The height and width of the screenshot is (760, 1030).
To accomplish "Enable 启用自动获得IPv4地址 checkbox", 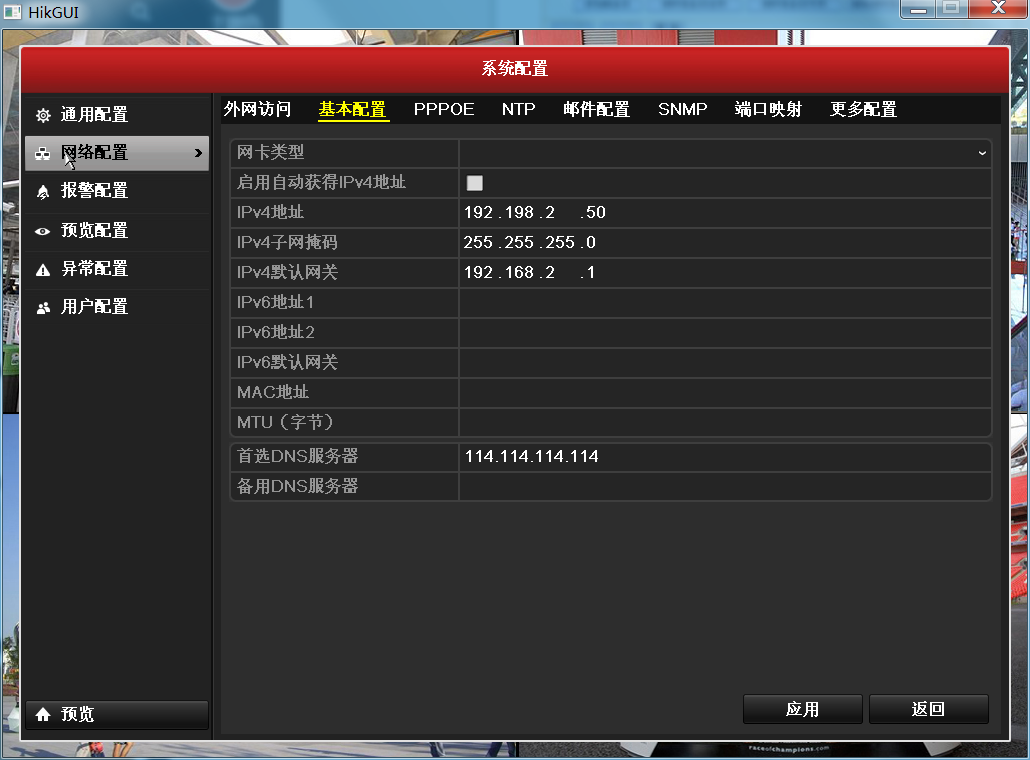I will click(x=474, y=182).
